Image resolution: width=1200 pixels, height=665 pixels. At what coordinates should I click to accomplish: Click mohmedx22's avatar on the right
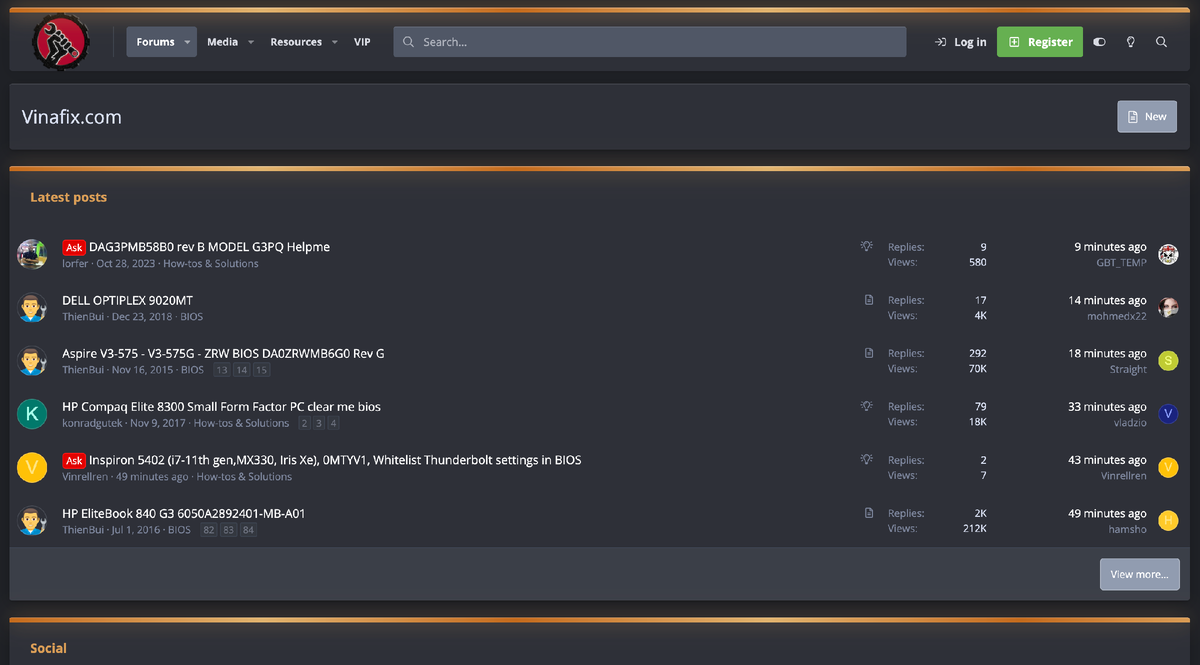tap(1168, 307)
